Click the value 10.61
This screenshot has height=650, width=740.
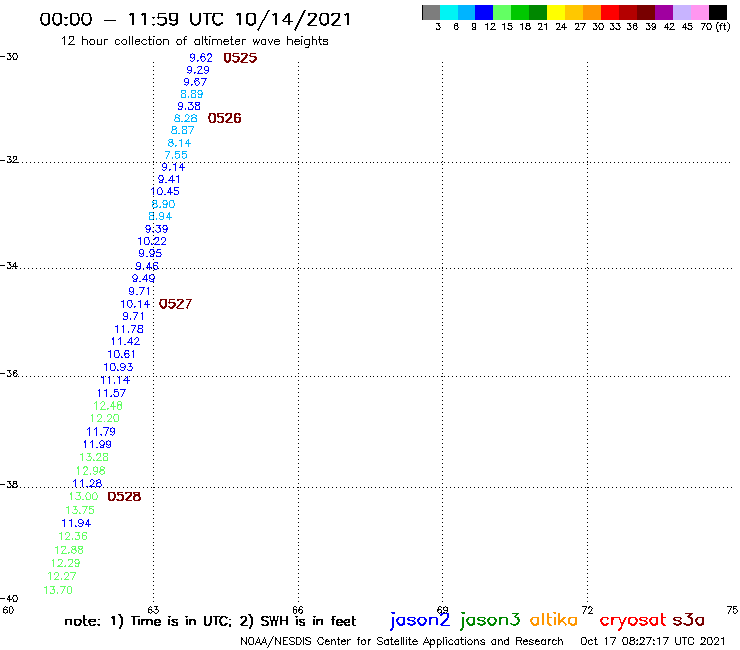[x=121, y=355]
